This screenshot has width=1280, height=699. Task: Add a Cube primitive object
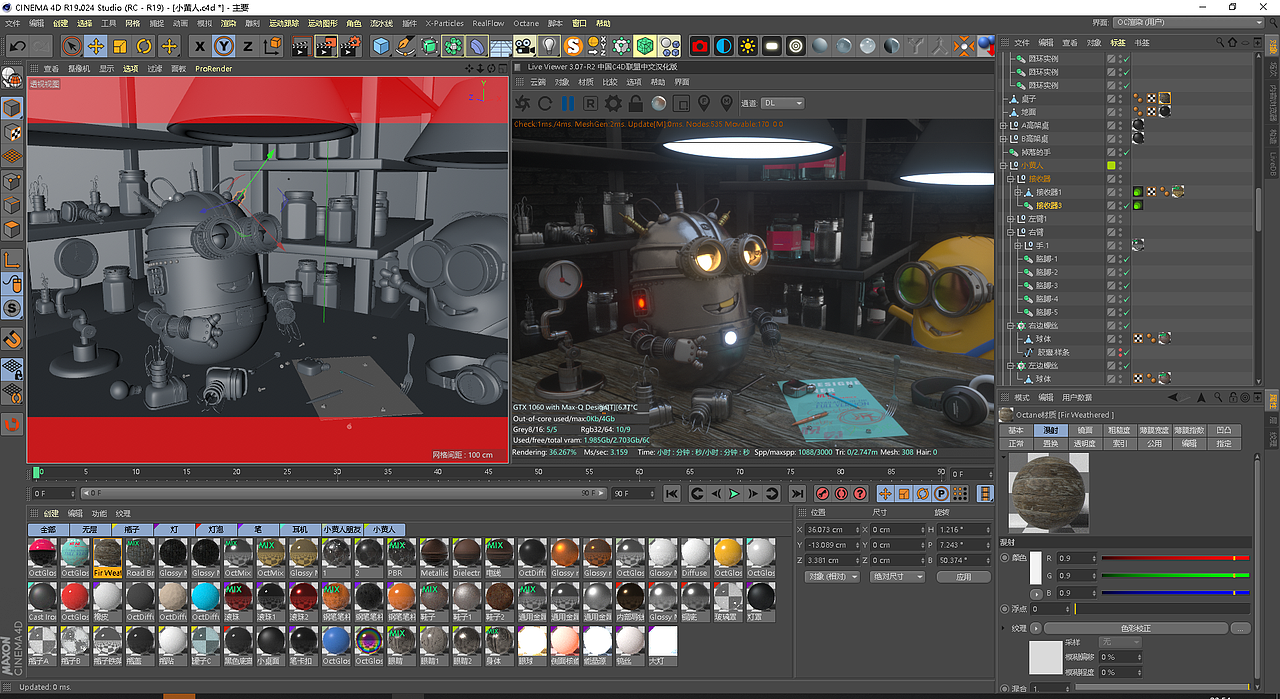tap(381, 46)
